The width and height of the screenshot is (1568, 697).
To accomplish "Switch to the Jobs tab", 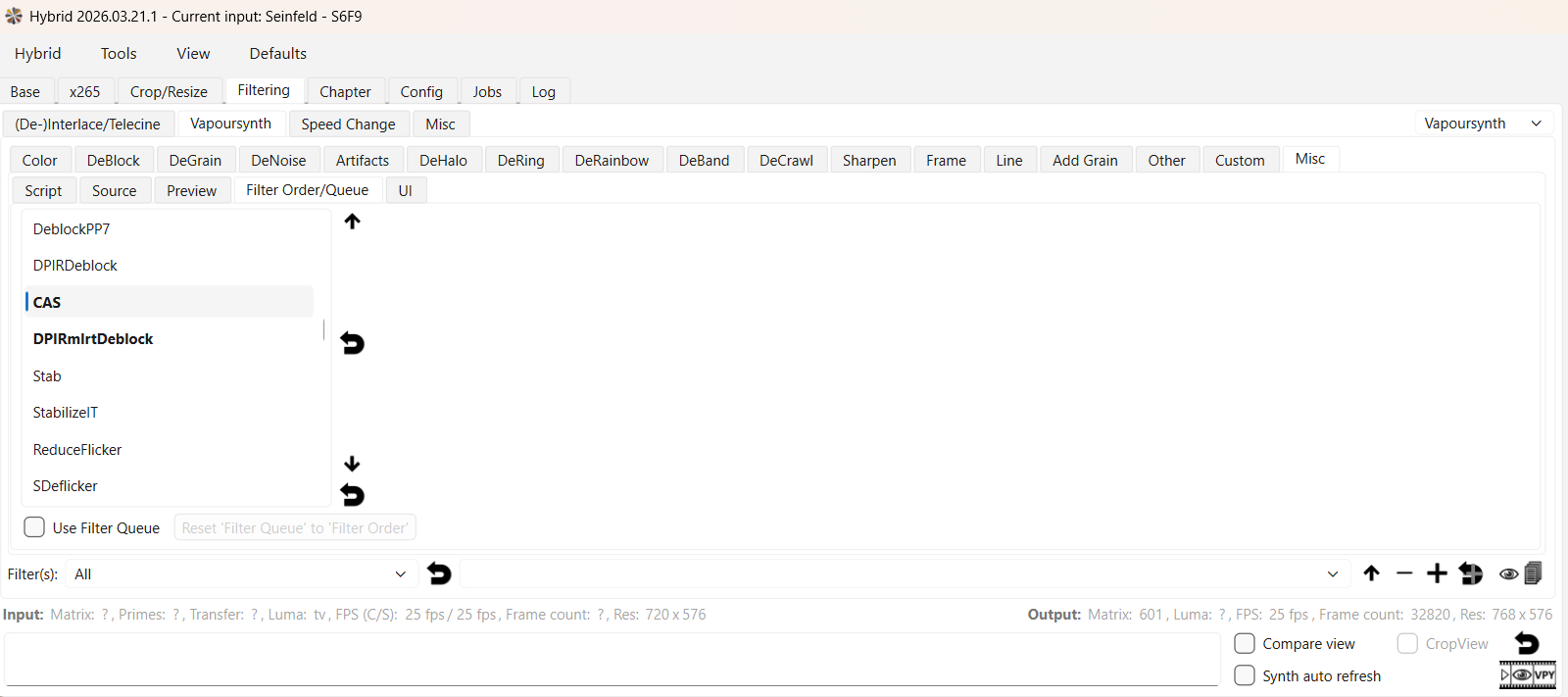I will point(487,91).
